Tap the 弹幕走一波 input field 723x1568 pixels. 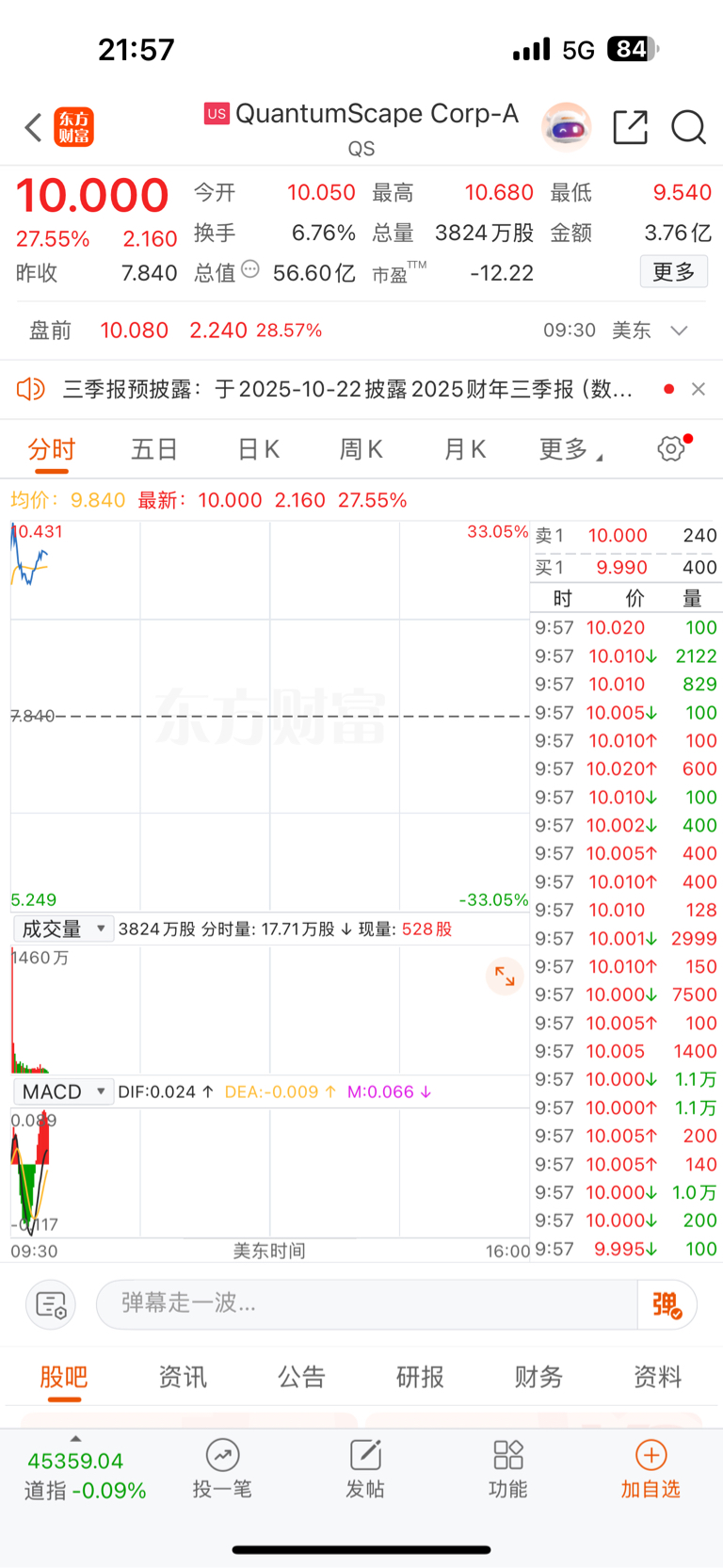click(x=367, y=1304)
